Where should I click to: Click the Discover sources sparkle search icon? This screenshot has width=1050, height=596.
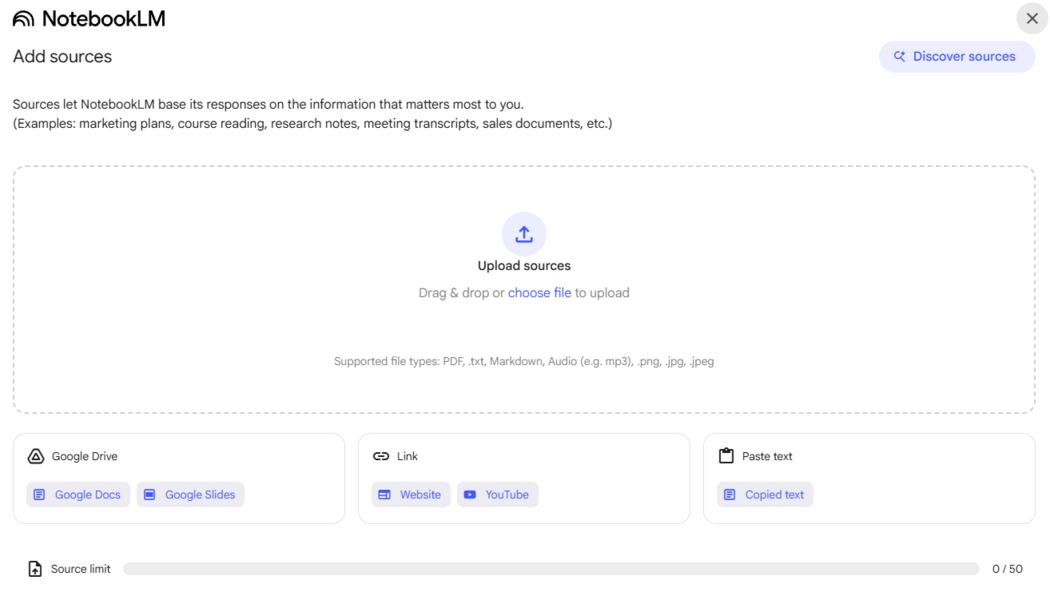(x=899, y=56)
